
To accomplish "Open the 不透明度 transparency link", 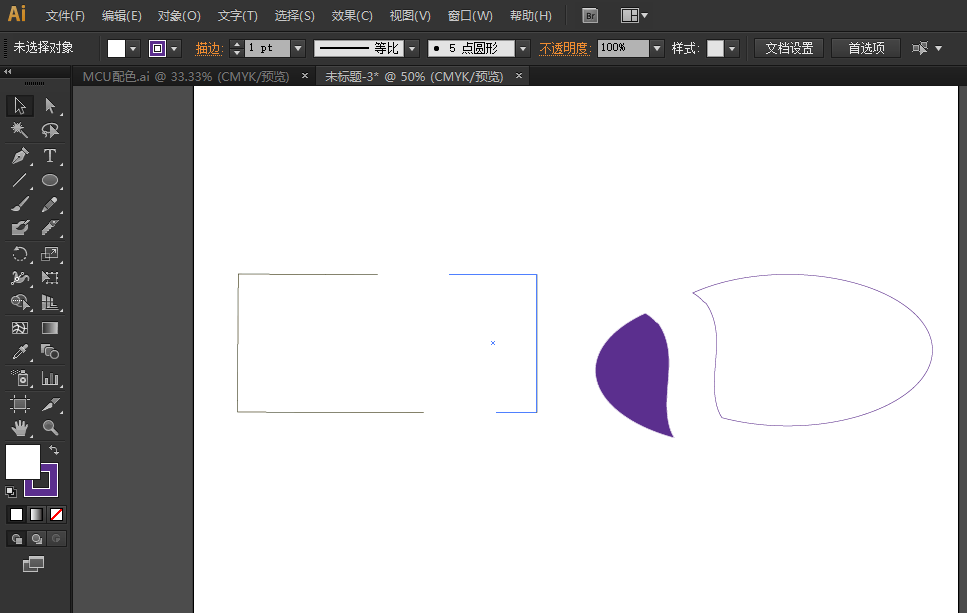I will 565,49.
